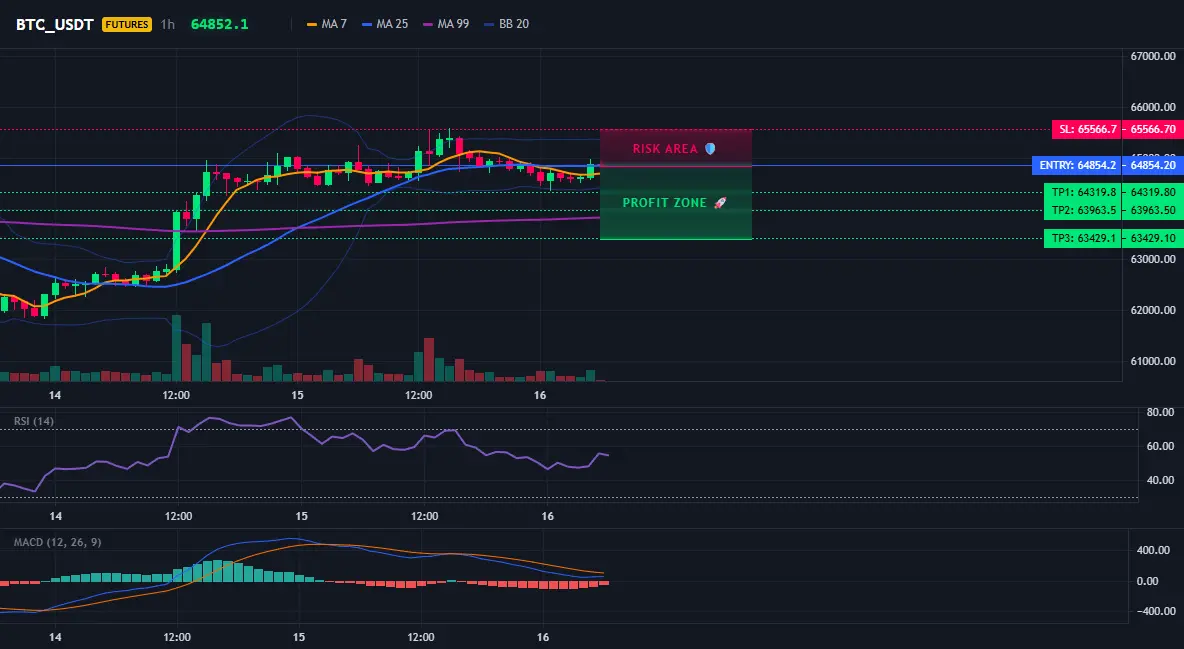The image size is (1184, 649).
Task: Click the ENTRY: 64854.2 blue label
Action: 1077,165
